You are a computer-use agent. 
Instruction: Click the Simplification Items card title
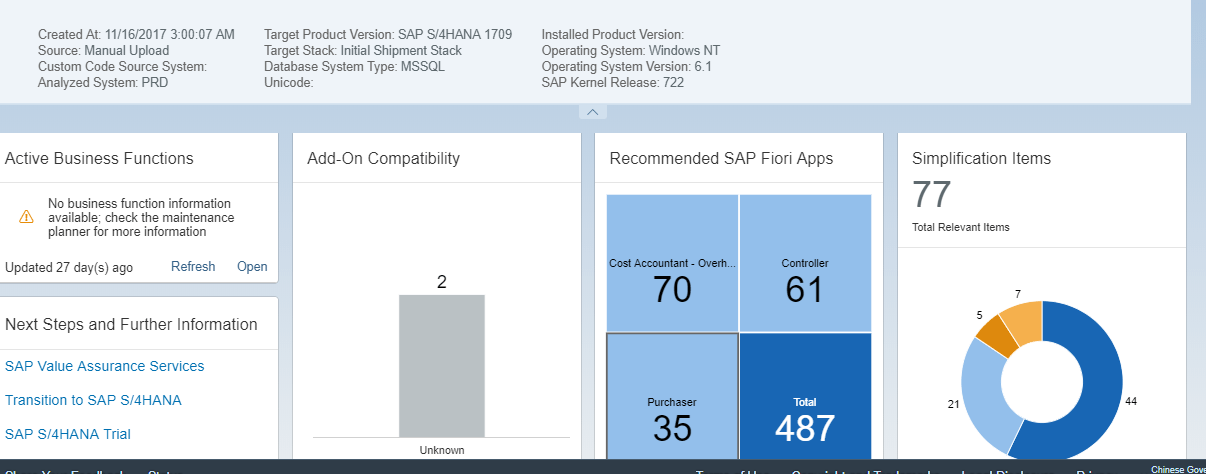[981, 158]
